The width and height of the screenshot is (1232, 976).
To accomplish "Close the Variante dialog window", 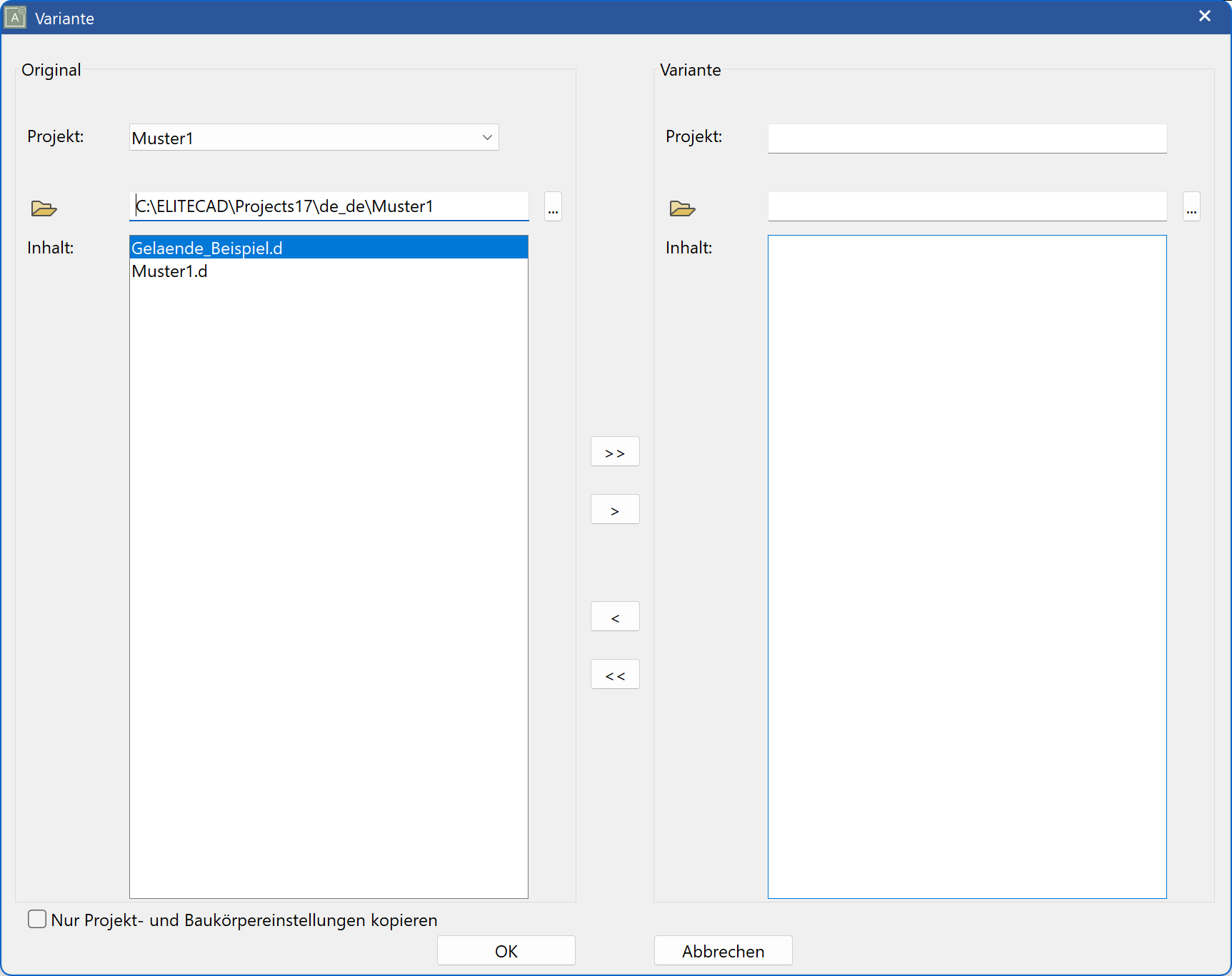I will [x=1204, y=15].
